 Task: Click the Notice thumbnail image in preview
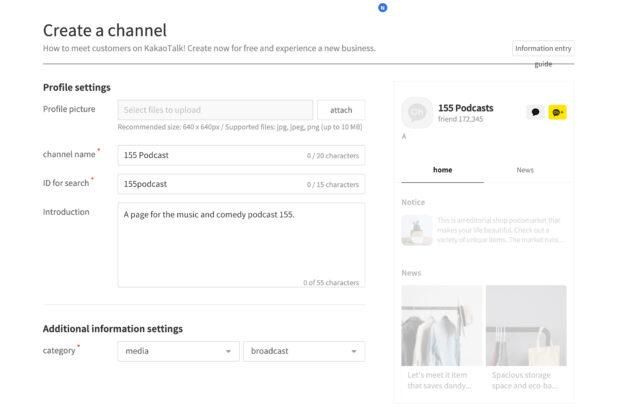[417, 230]
